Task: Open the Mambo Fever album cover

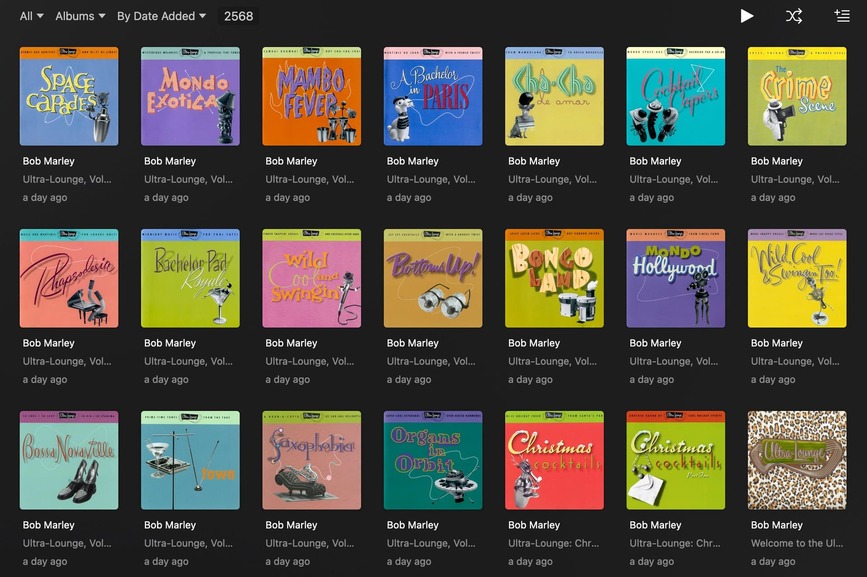Action: [x=311, y=96]
